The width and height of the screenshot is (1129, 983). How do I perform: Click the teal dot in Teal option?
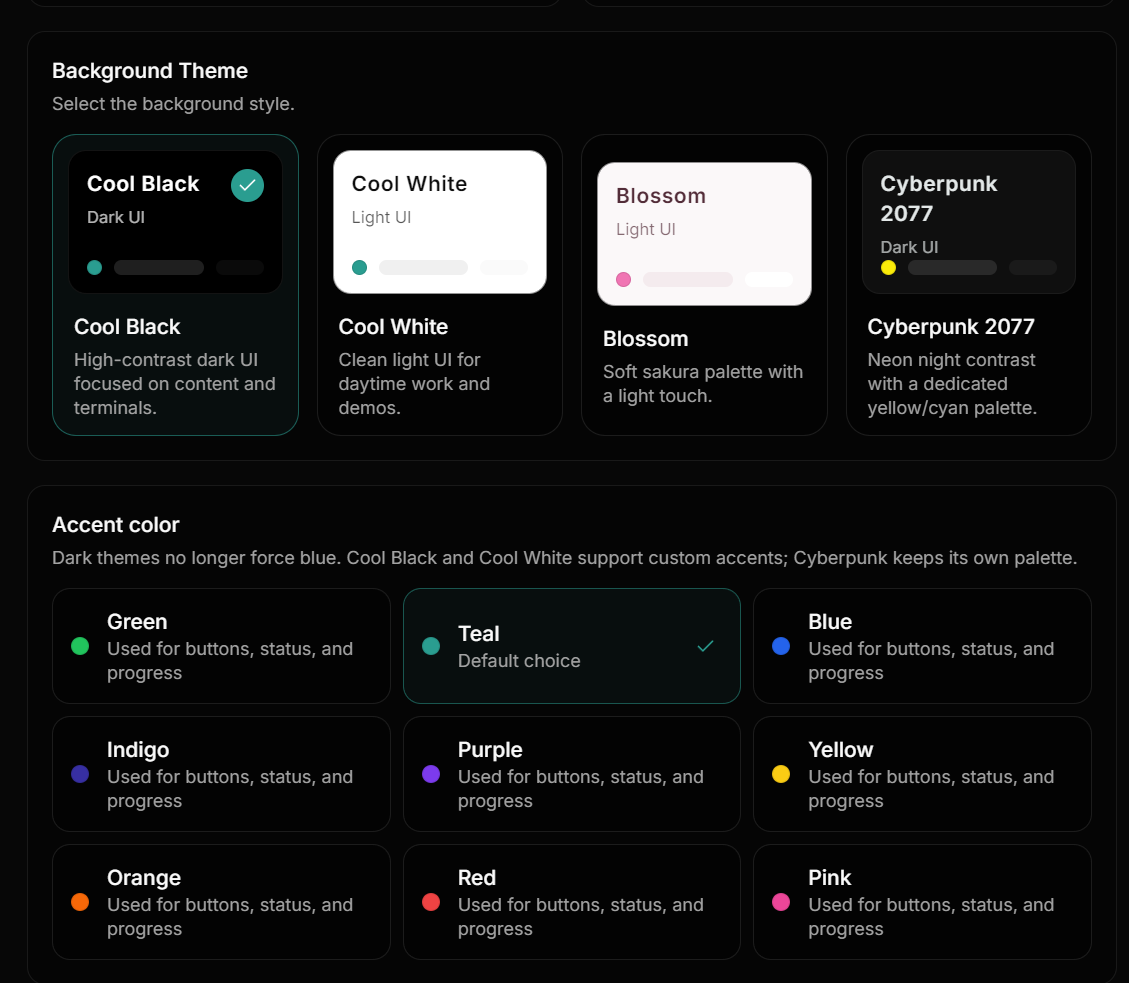(x=431, y=646)
